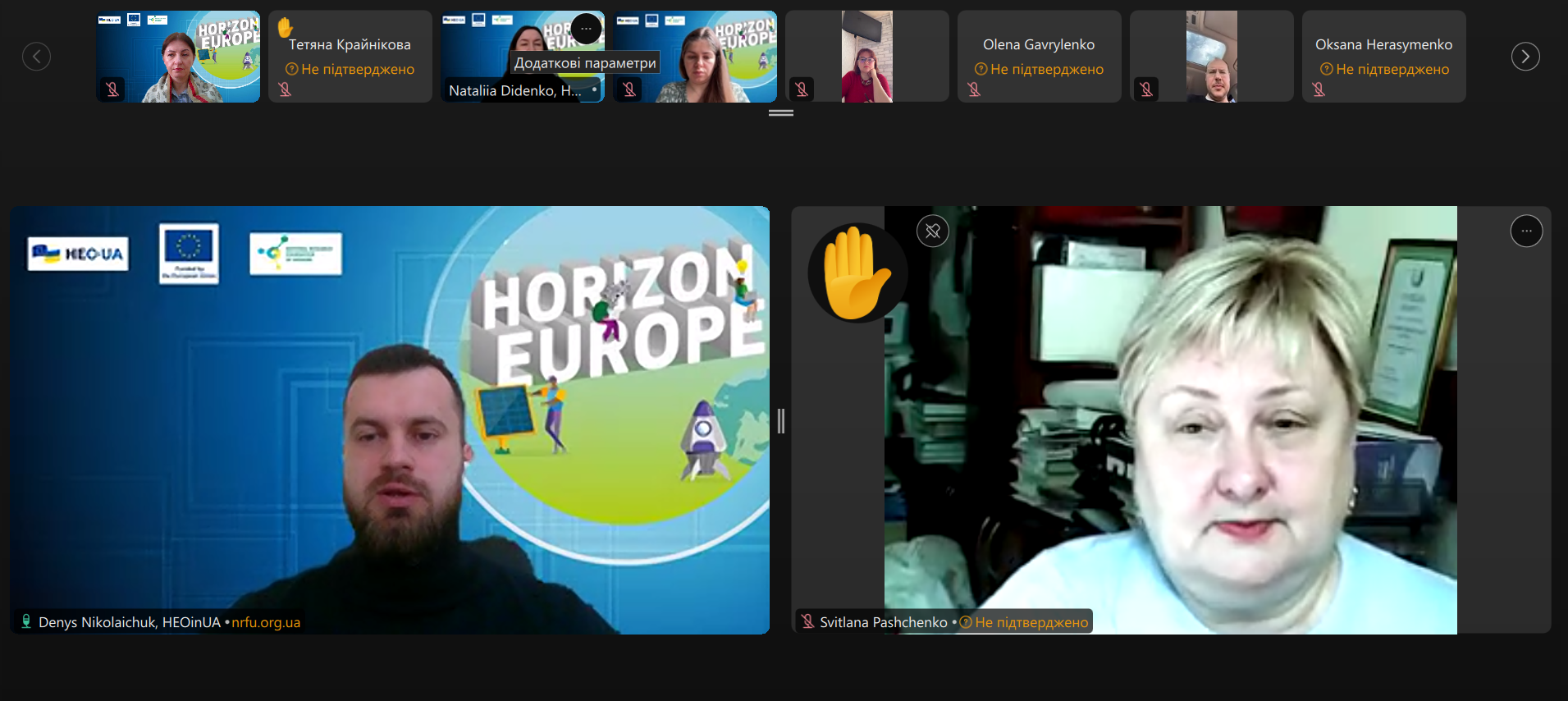Viewport: 1568px width, 701px height.
Task: Click muted mic icon on Olena Gavrylenko tile
Action: coord(974,89)
